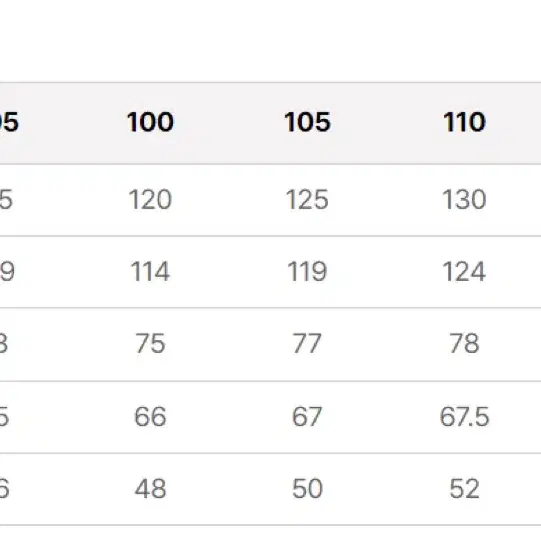Click the cell containing 67
The image size is (541, 541).
307,417
